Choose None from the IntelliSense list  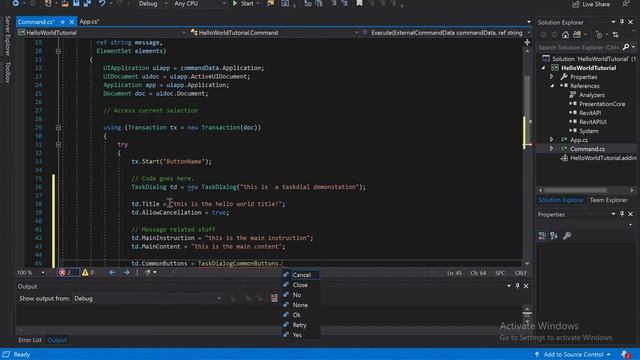pyautogui.click(x=300, y=305)
